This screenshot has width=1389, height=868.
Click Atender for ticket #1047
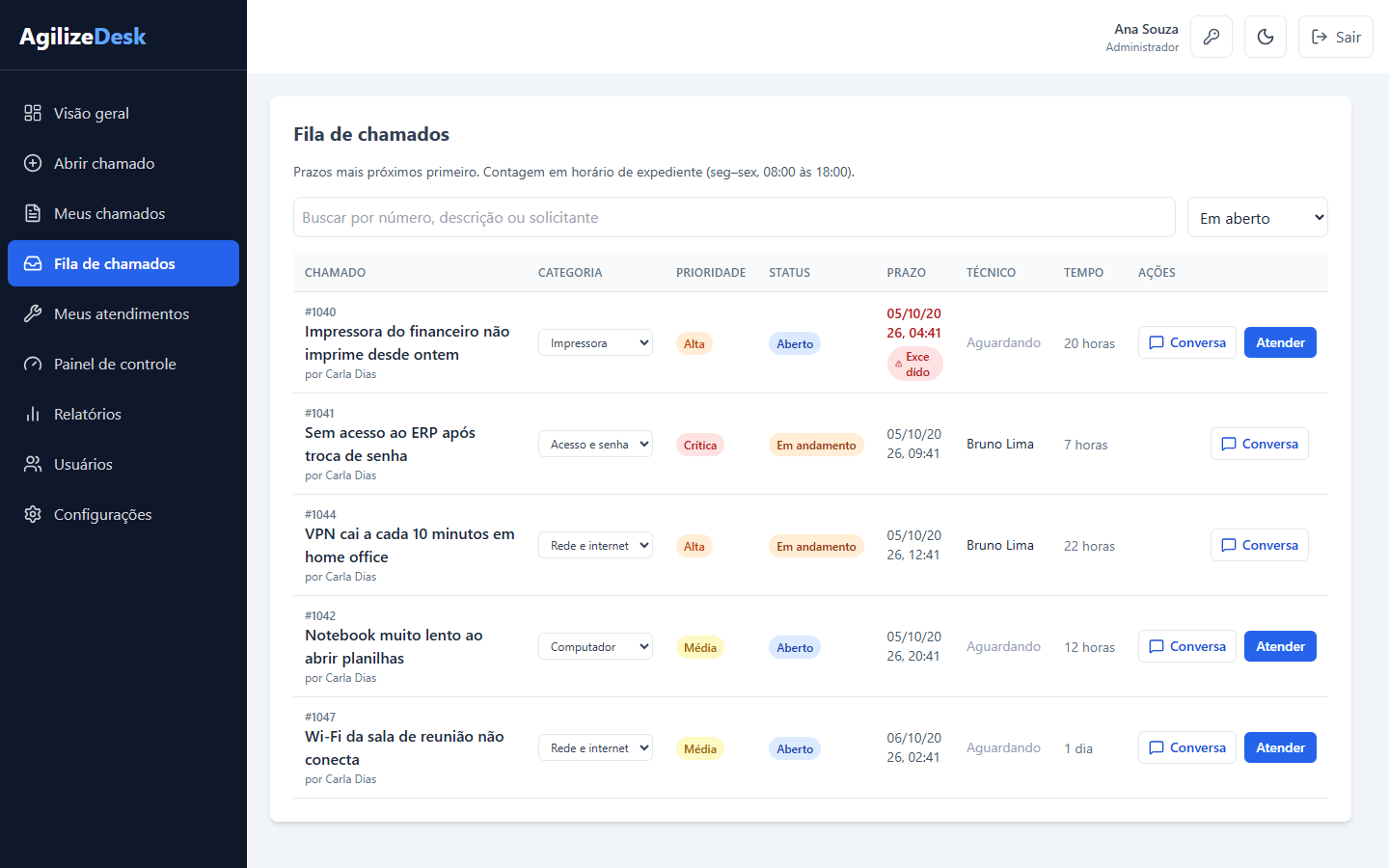(x=1280, y=747)
